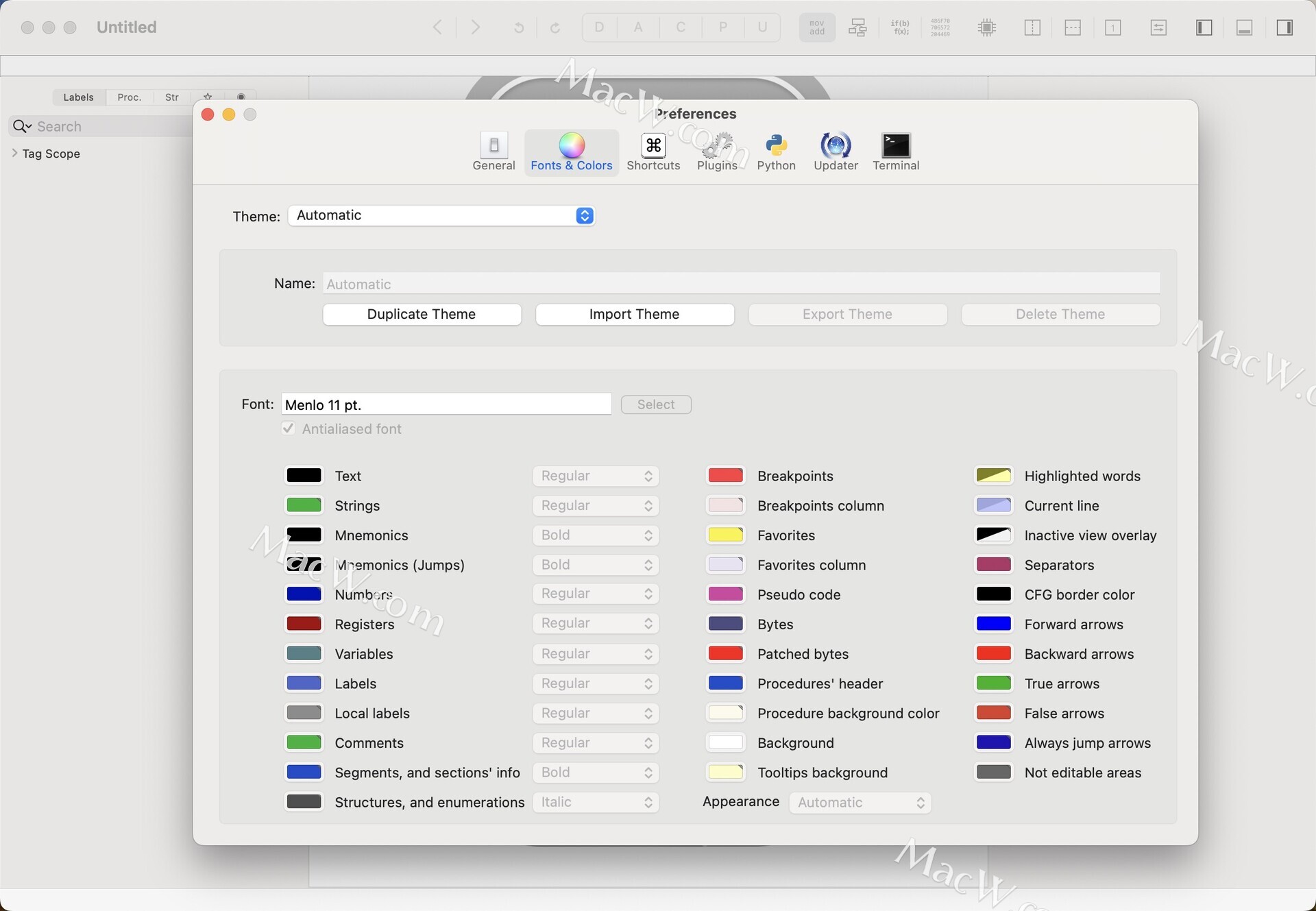Click the Highlighted words color swatch

[x=993, y=476]
